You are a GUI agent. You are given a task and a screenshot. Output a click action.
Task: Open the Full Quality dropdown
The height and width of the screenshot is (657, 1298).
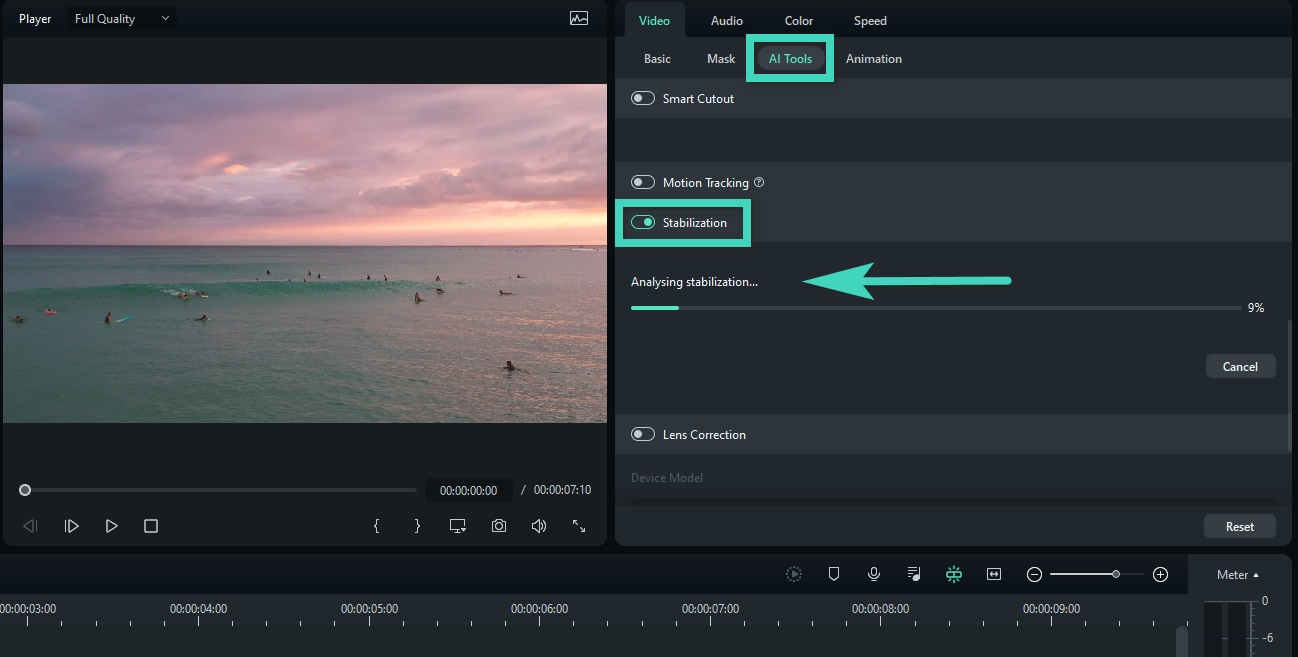122,18
